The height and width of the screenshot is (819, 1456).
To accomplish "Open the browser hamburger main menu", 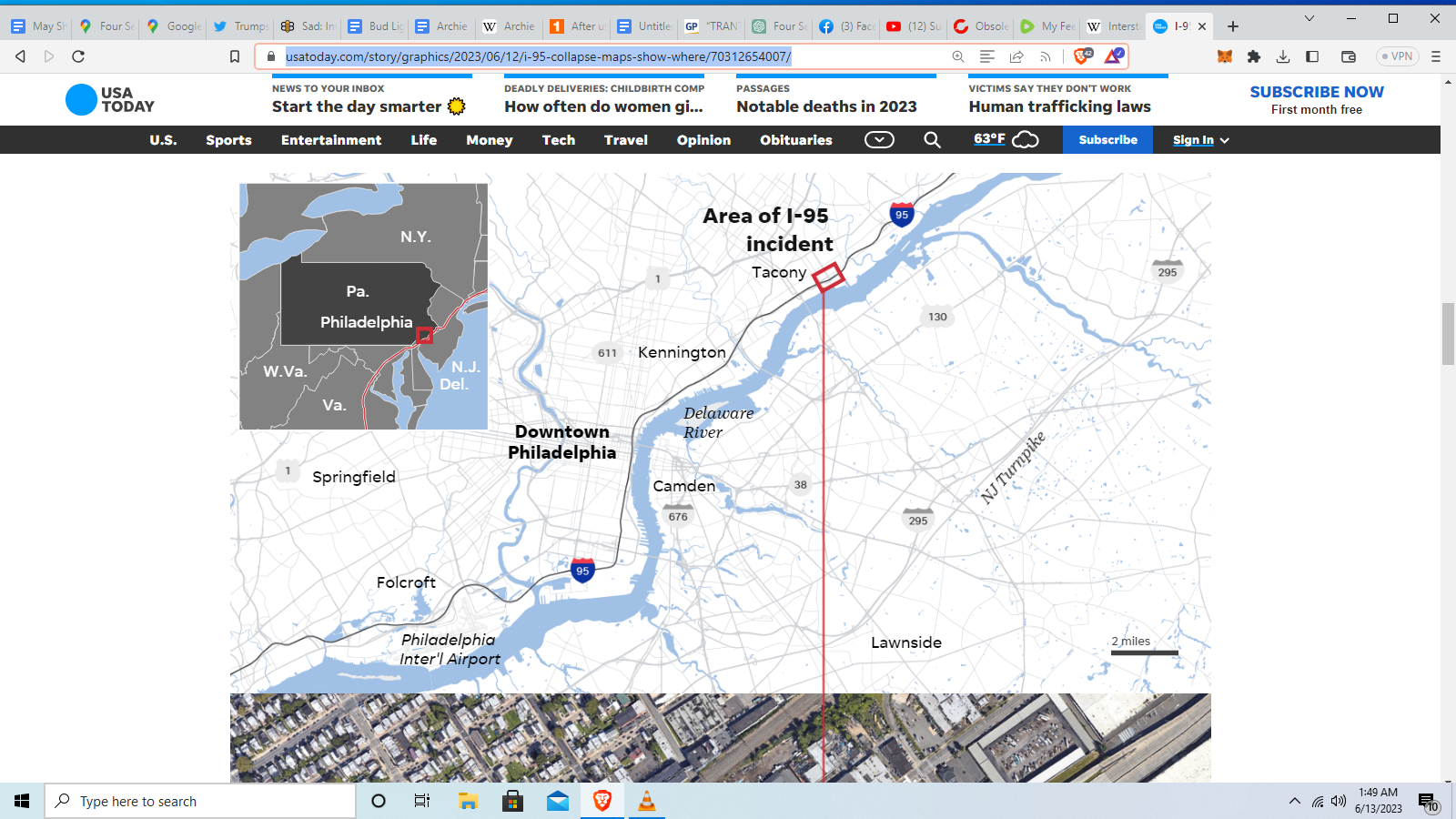I will 1436,56.
